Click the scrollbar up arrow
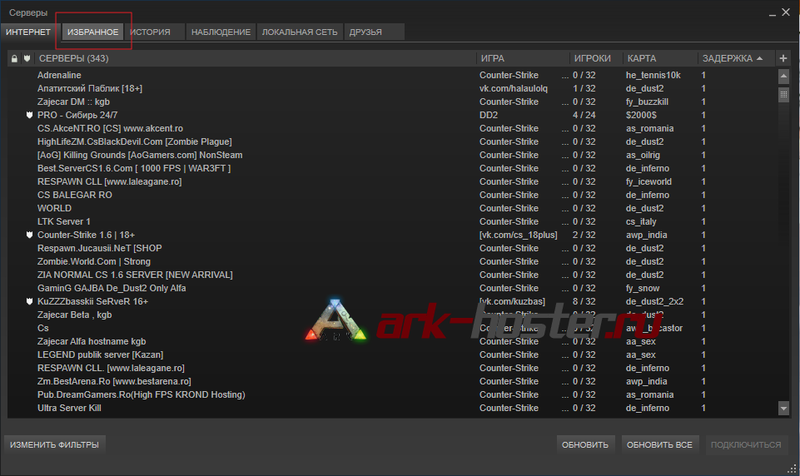The height and width of the screenshot is (476, 800). click(784, 77)
